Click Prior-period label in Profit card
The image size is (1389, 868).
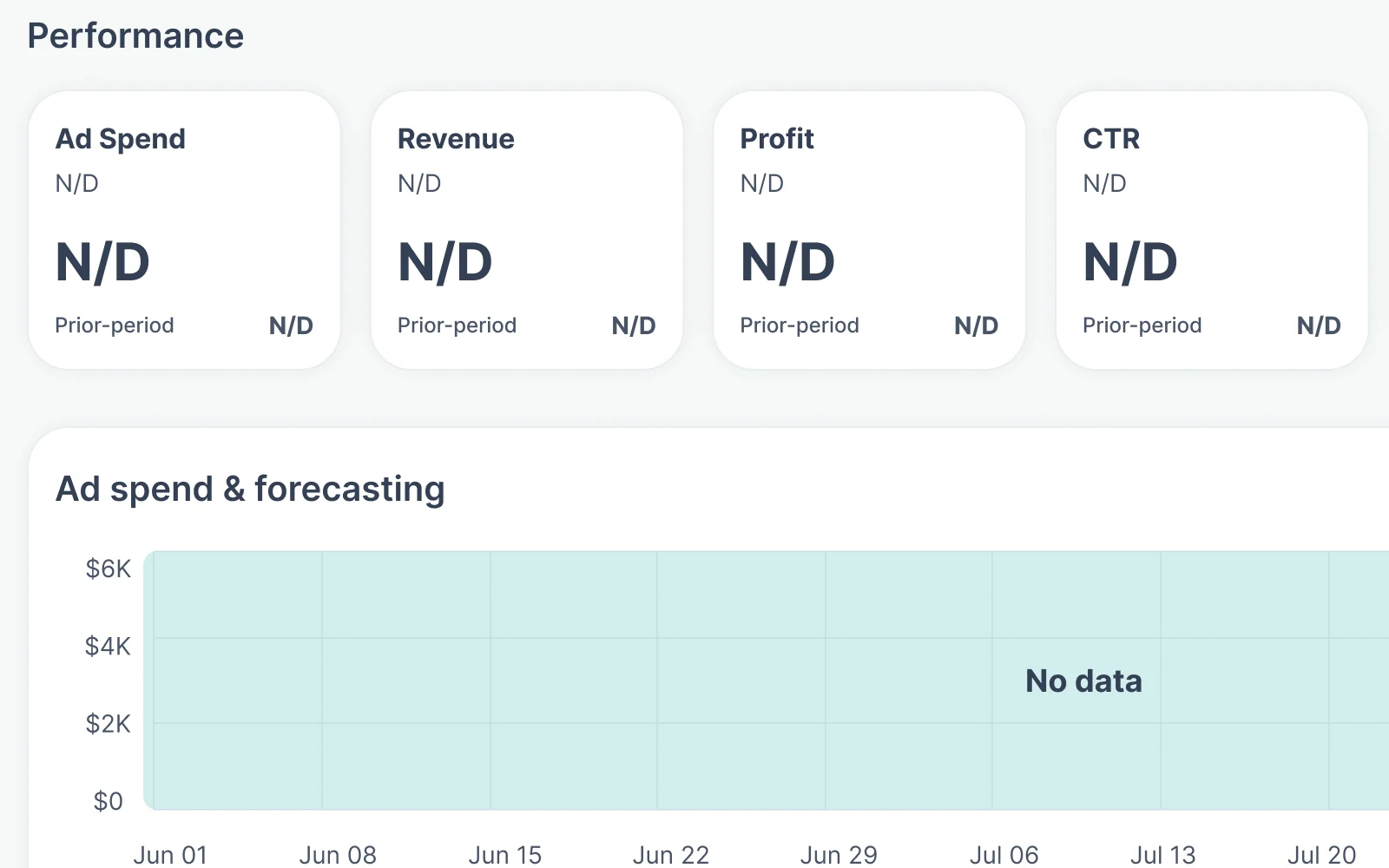click(800, 325)
